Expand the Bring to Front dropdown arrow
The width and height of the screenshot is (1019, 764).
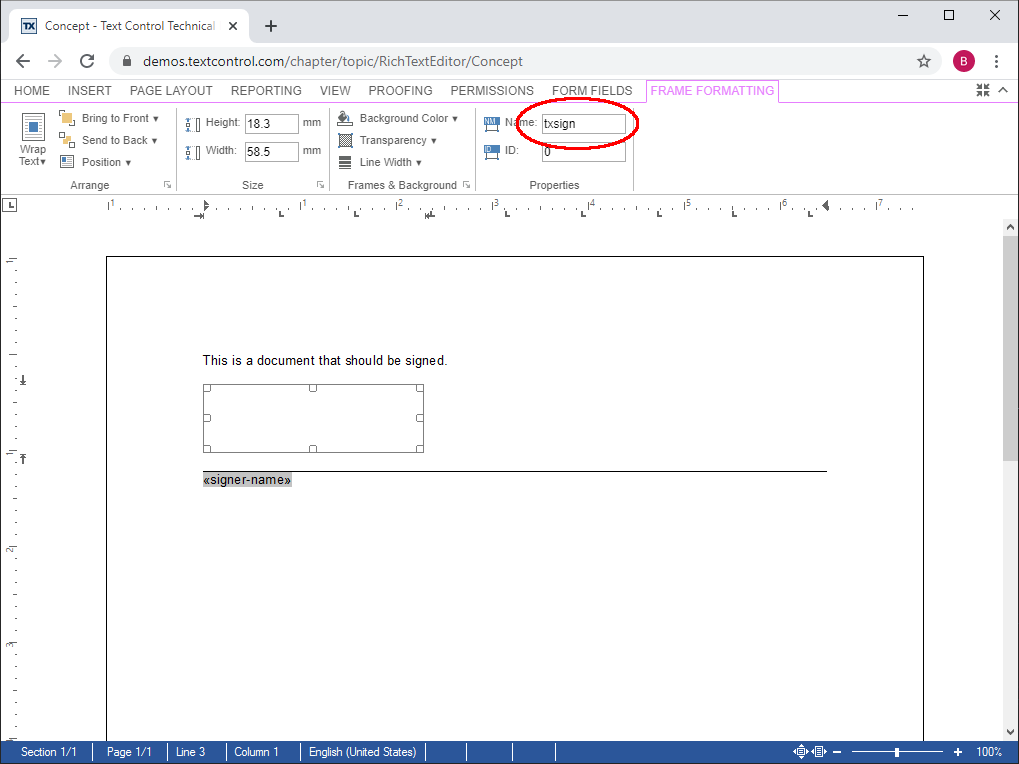click(x=156, y=118)
